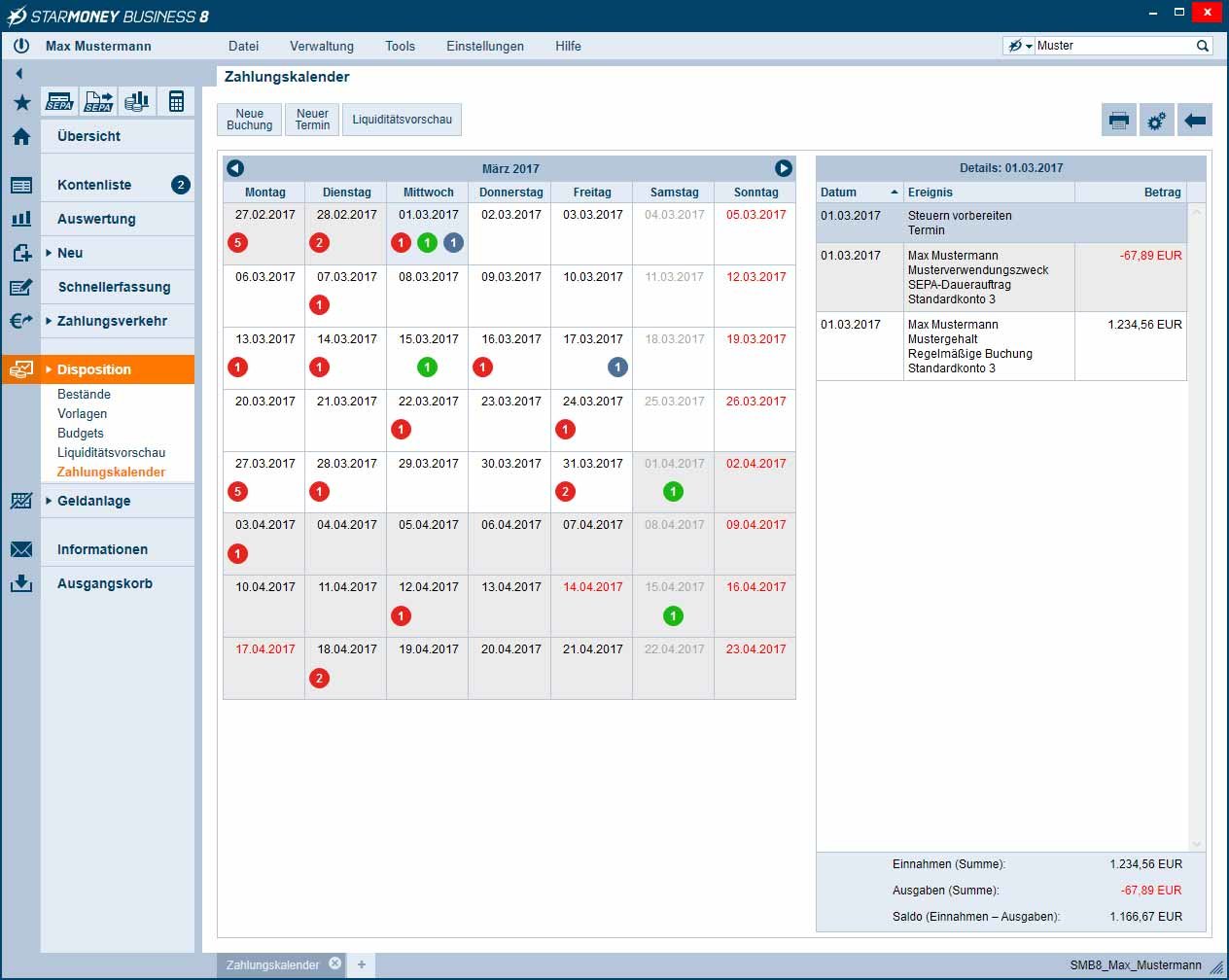Click the magnifier search icon

tap(1203, 46)
